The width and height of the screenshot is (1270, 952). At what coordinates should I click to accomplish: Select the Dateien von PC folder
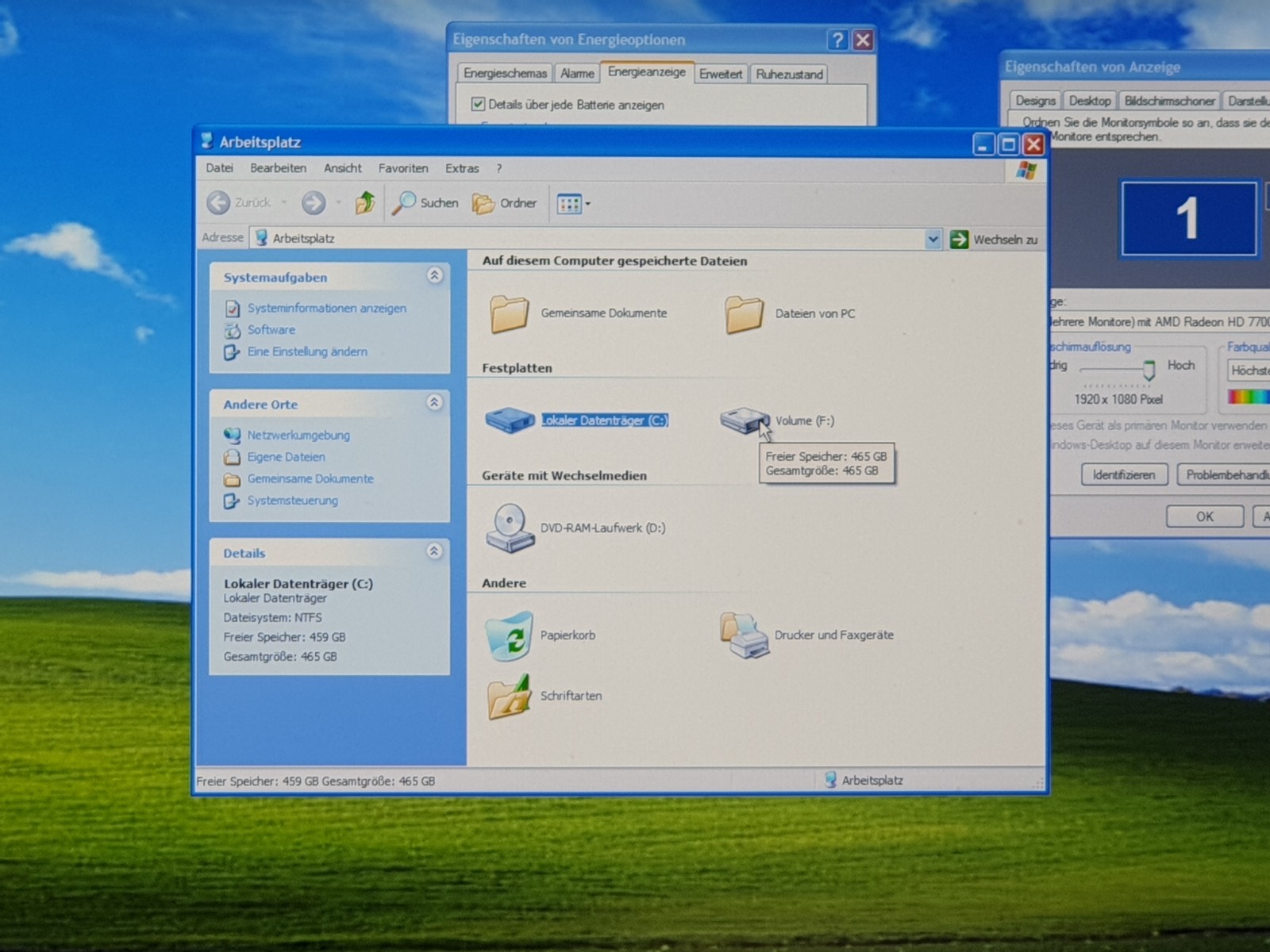tap(744, 314)
